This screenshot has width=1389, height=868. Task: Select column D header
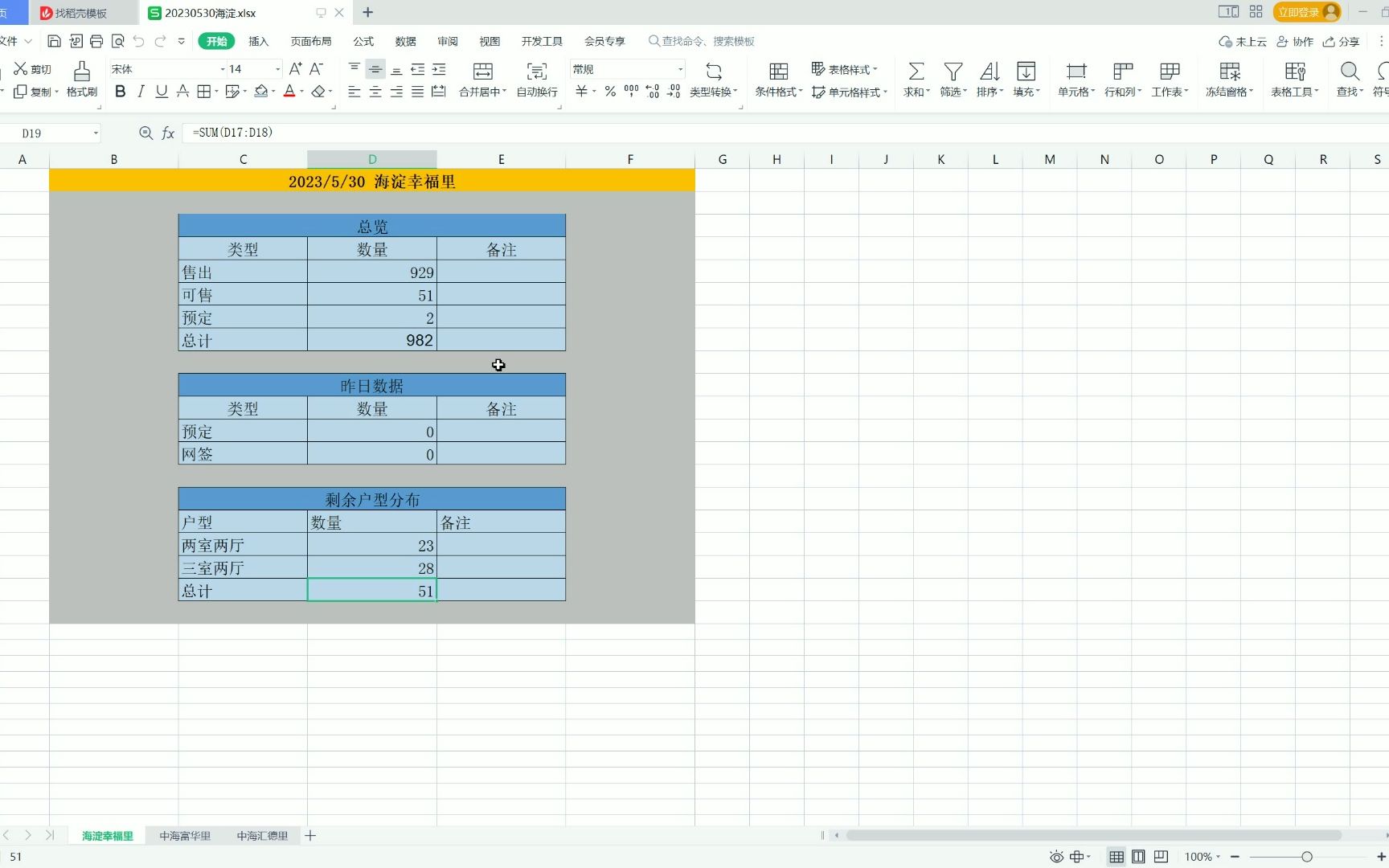click(x=372, y=159)
